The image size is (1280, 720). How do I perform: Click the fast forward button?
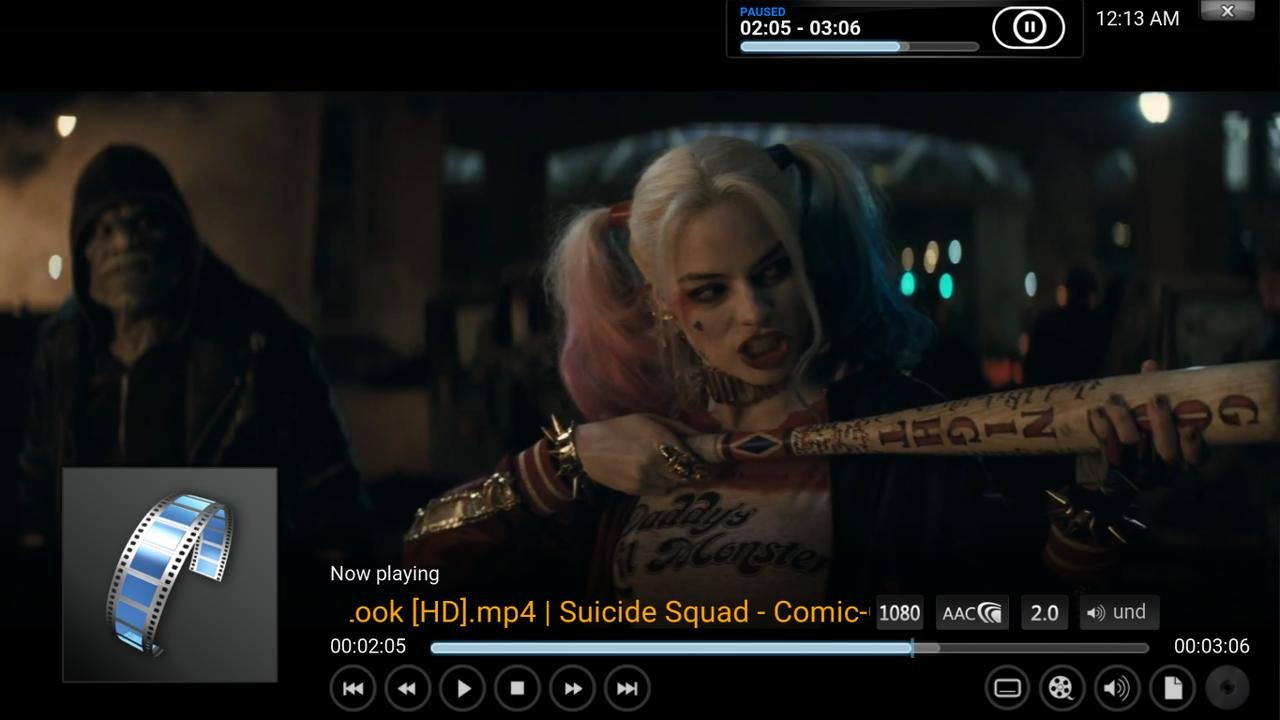coord(573,688)
